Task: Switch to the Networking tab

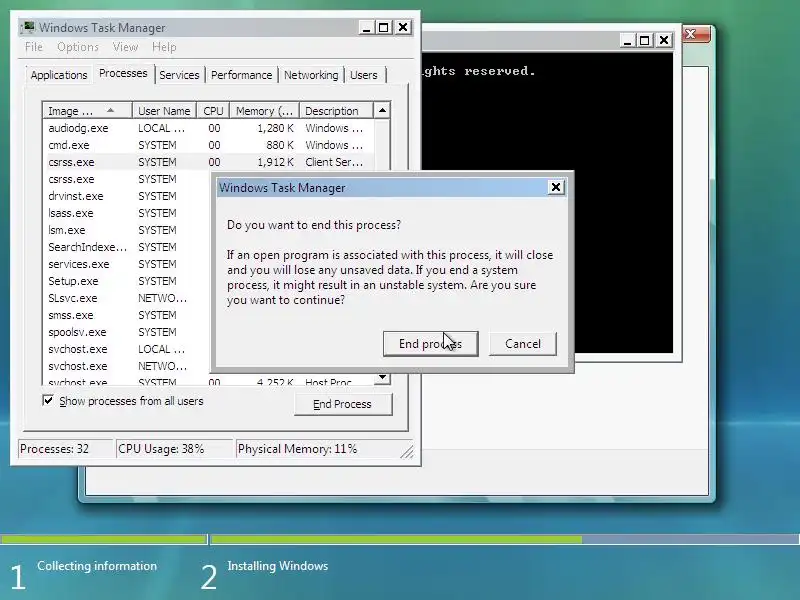Action: tap(311, 75)
